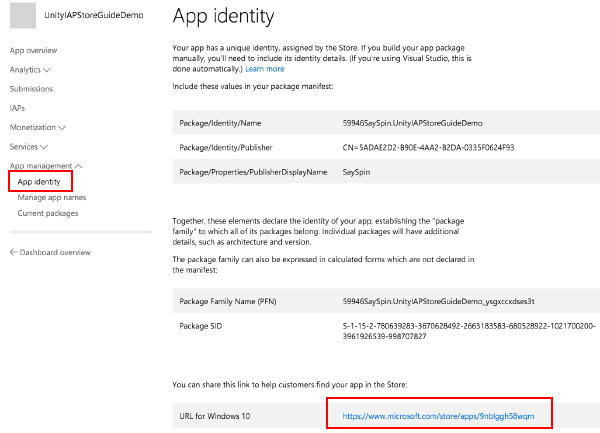Expand the Monetization menu chevron
The height and width of the screenshot is (433, 600).
pyautogui.click(x=62, y=127)
